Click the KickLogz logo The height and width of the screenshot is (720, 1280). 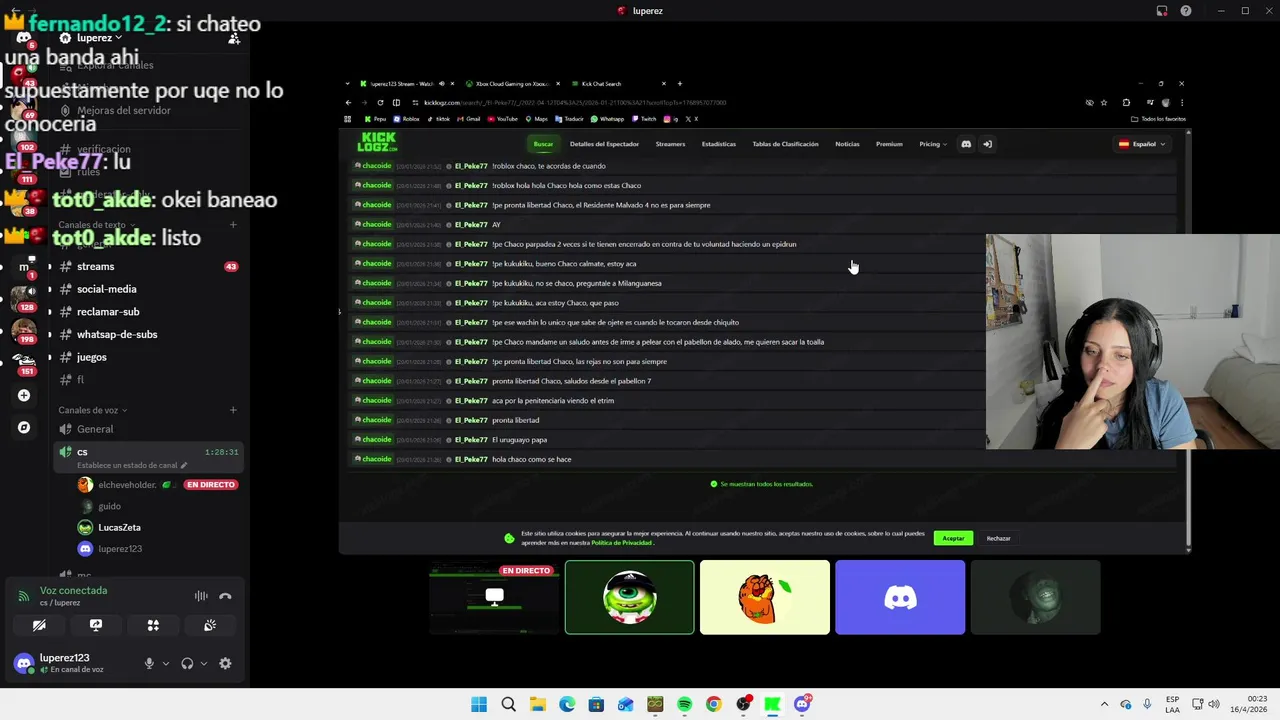378,143
